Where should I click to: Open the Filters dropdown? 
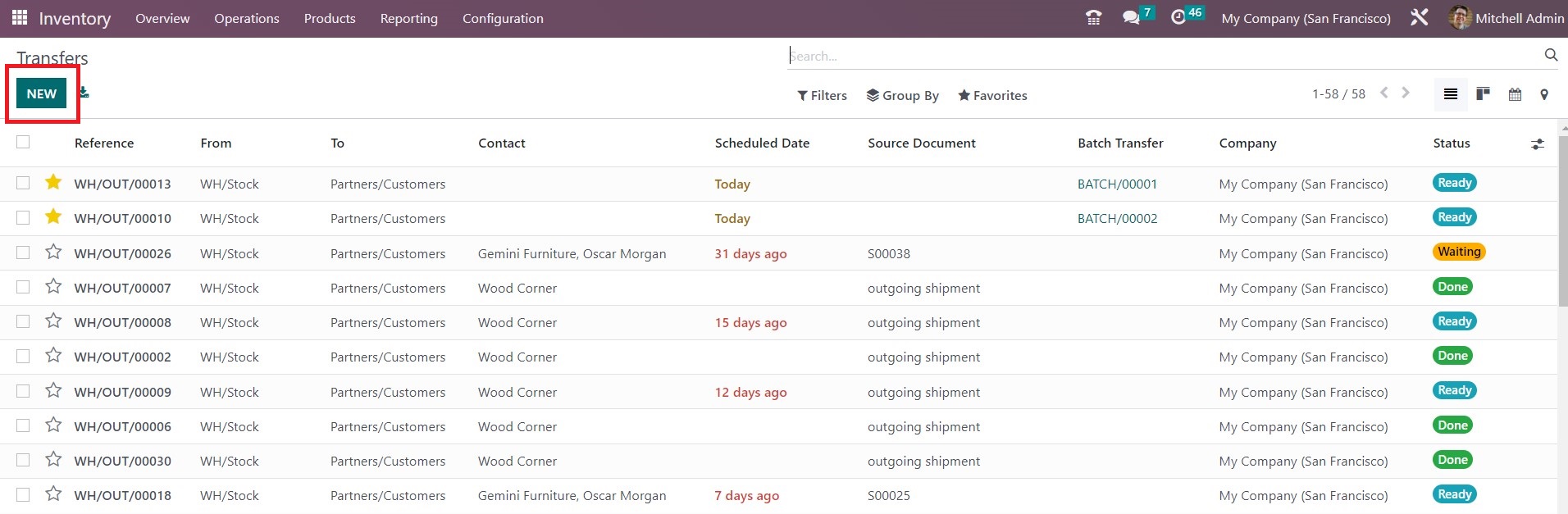coord(822,95)
